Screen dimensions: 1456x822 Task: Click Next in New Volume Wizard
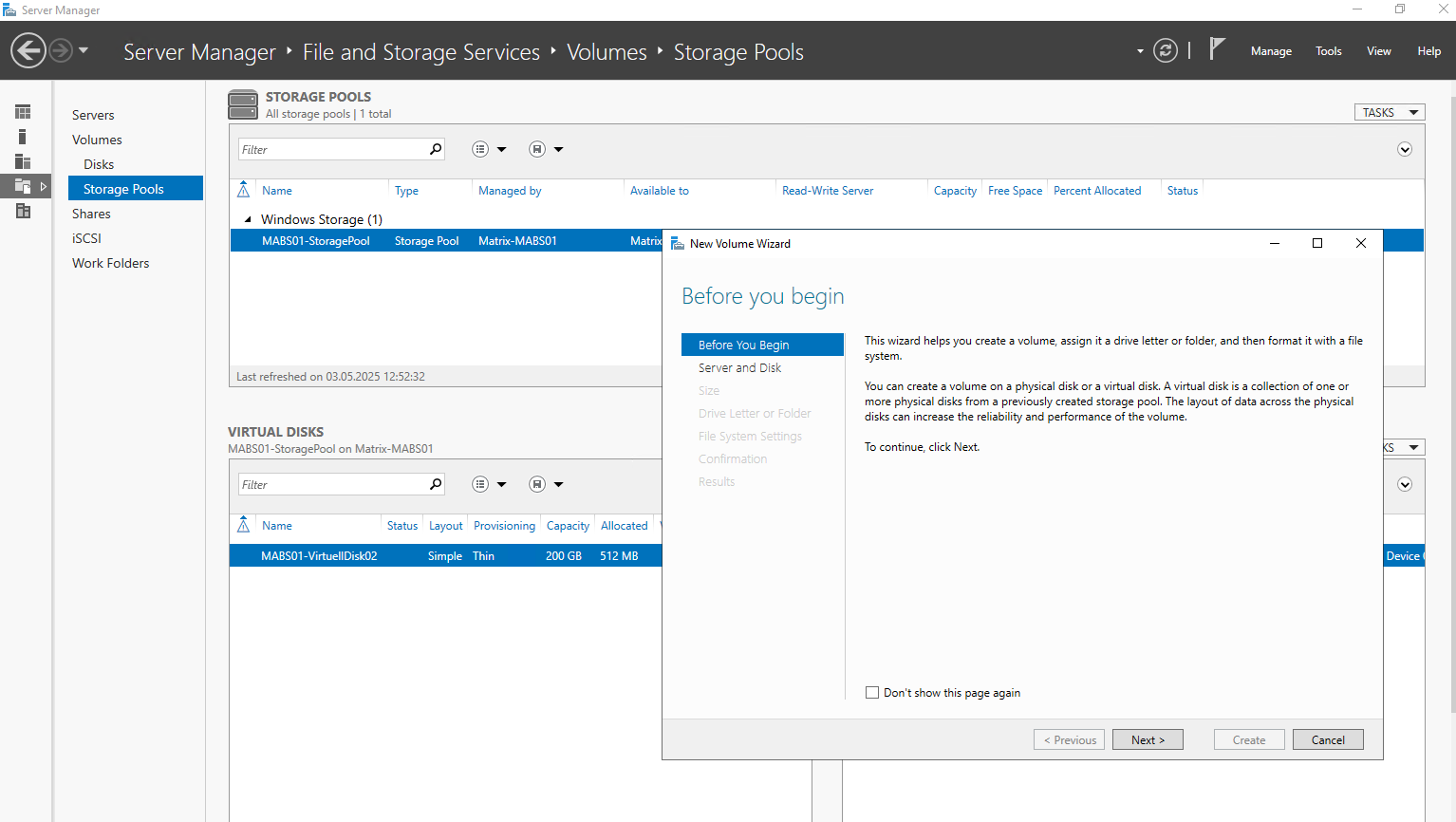pos(1148,739)
